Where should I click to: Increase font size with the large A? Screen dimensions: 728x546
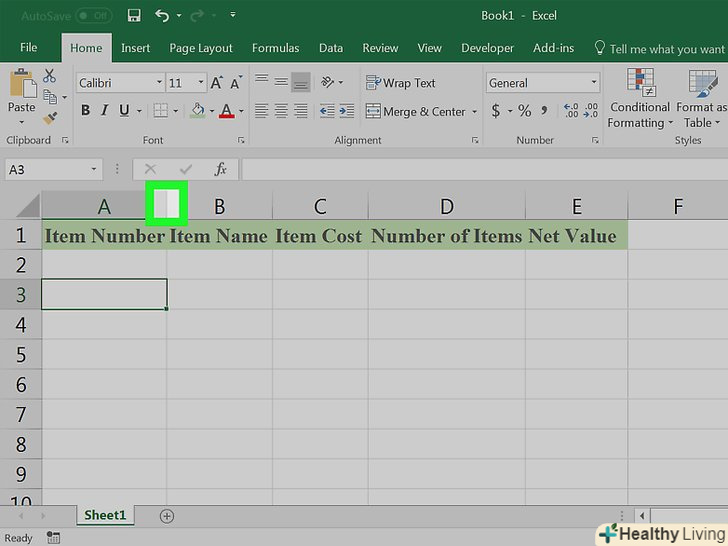pyautogui.click(x=216, y=83)
